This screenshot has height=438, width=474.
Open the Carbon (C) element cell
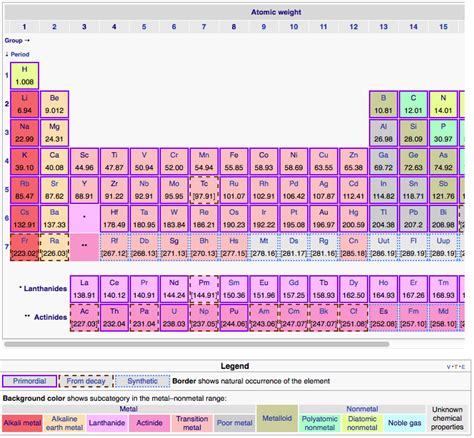point(413,104)
